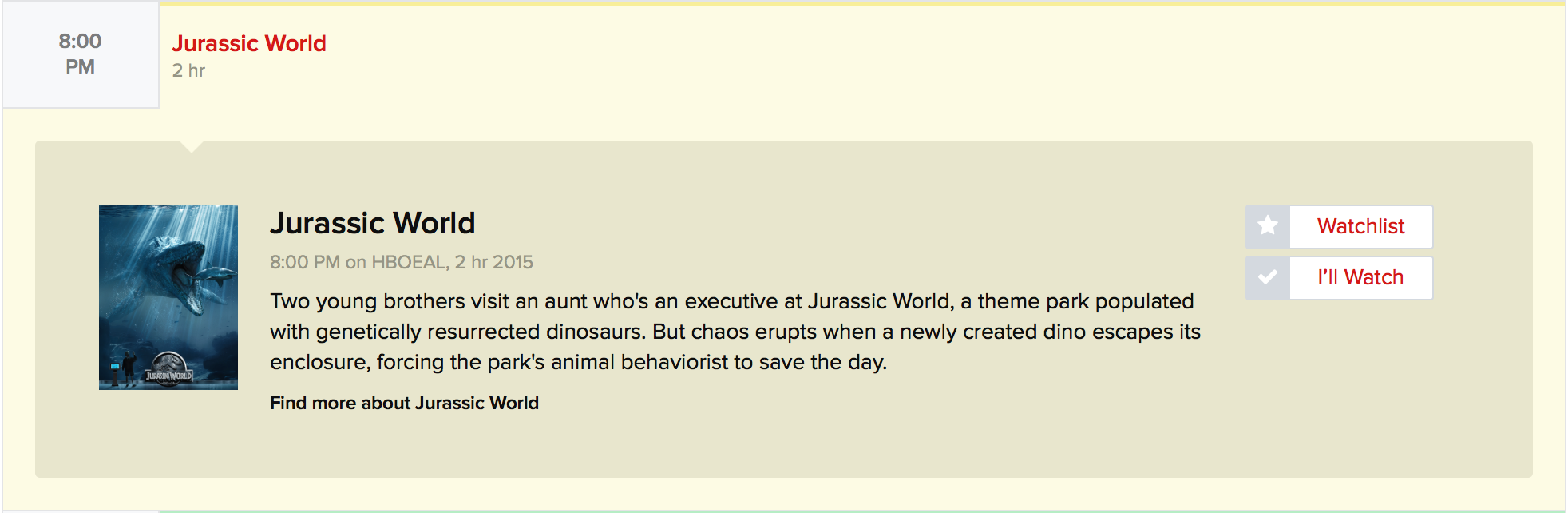
Task: Click the PM label in the time cell
Action: (80, 67)
